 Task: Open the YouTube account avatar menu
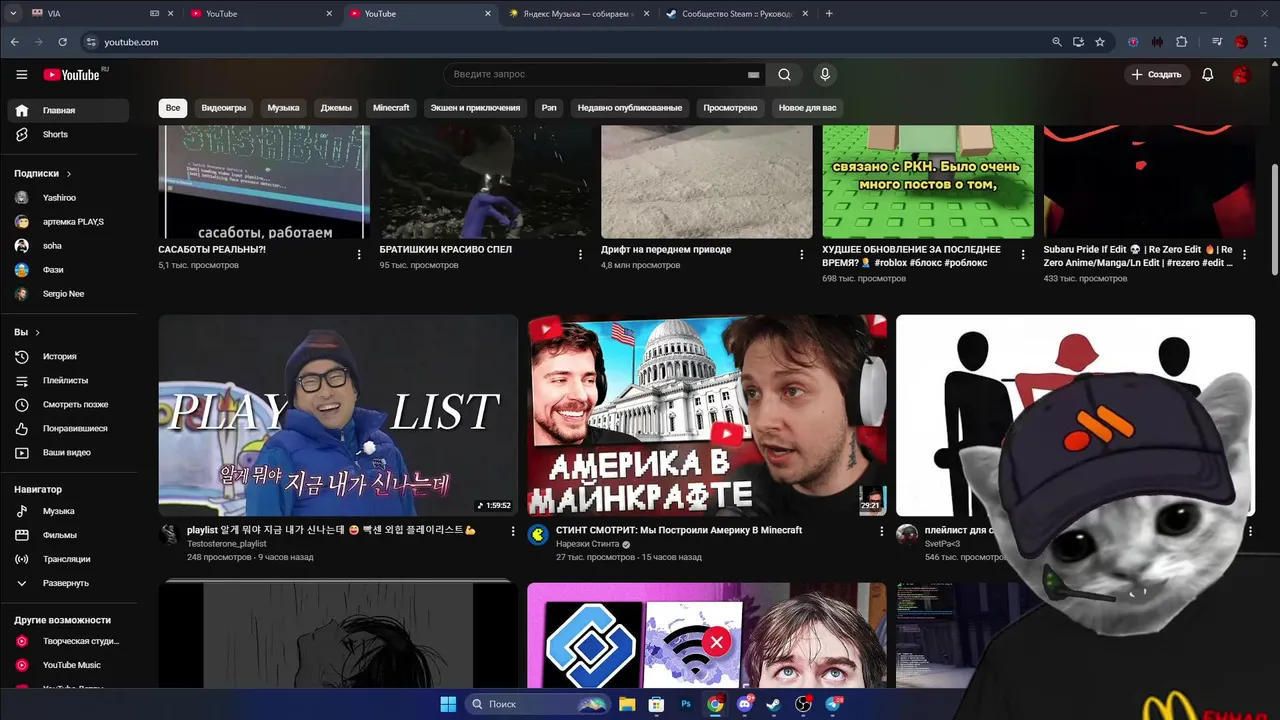(1242, 75)
